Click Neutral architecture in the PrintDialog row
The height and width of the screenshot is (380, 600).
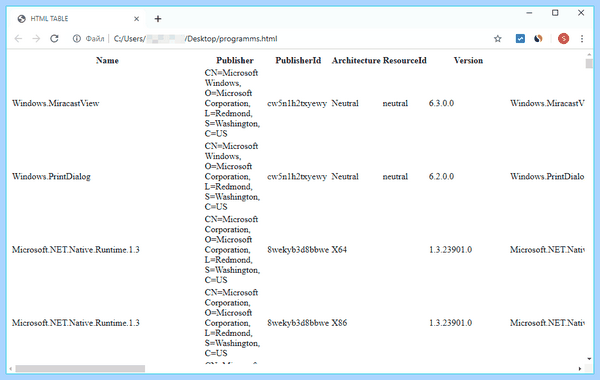345,176
